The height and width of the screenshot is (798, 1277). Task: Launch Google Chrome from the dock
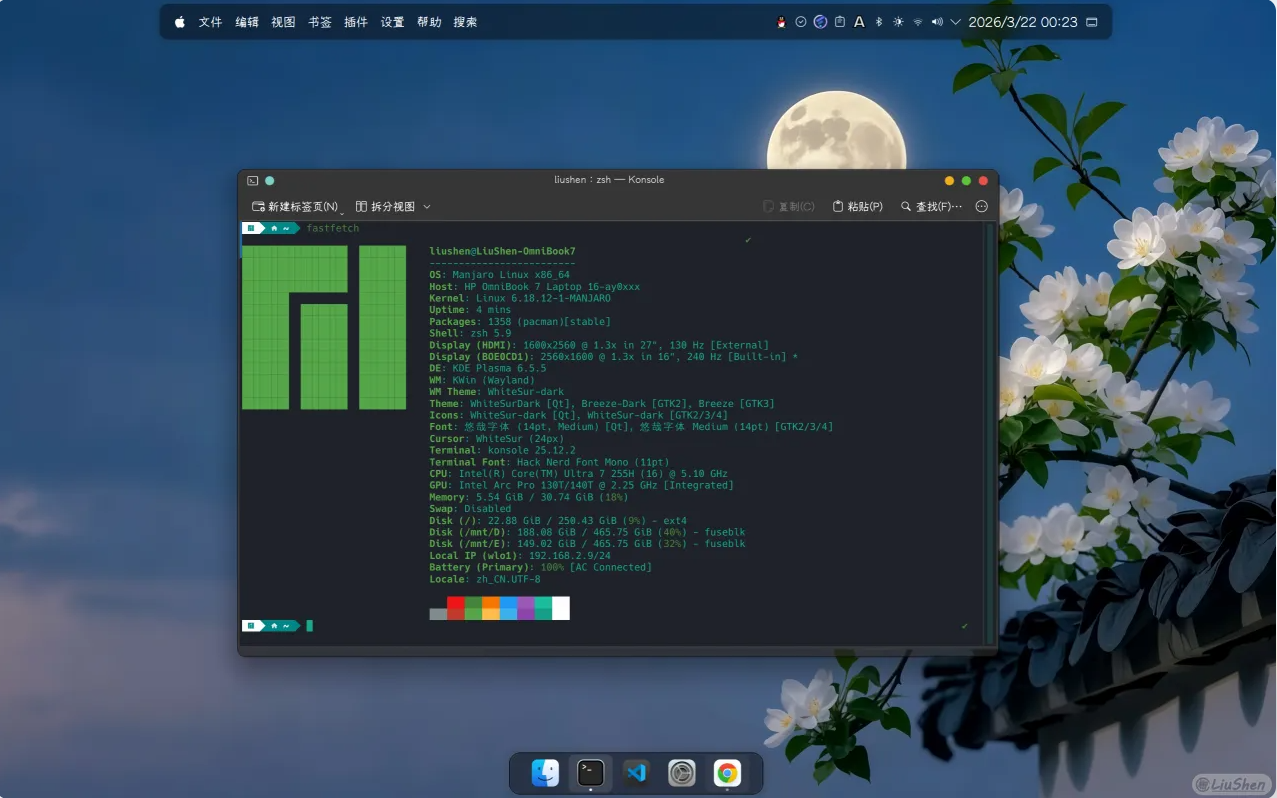[x=727, y=773]
